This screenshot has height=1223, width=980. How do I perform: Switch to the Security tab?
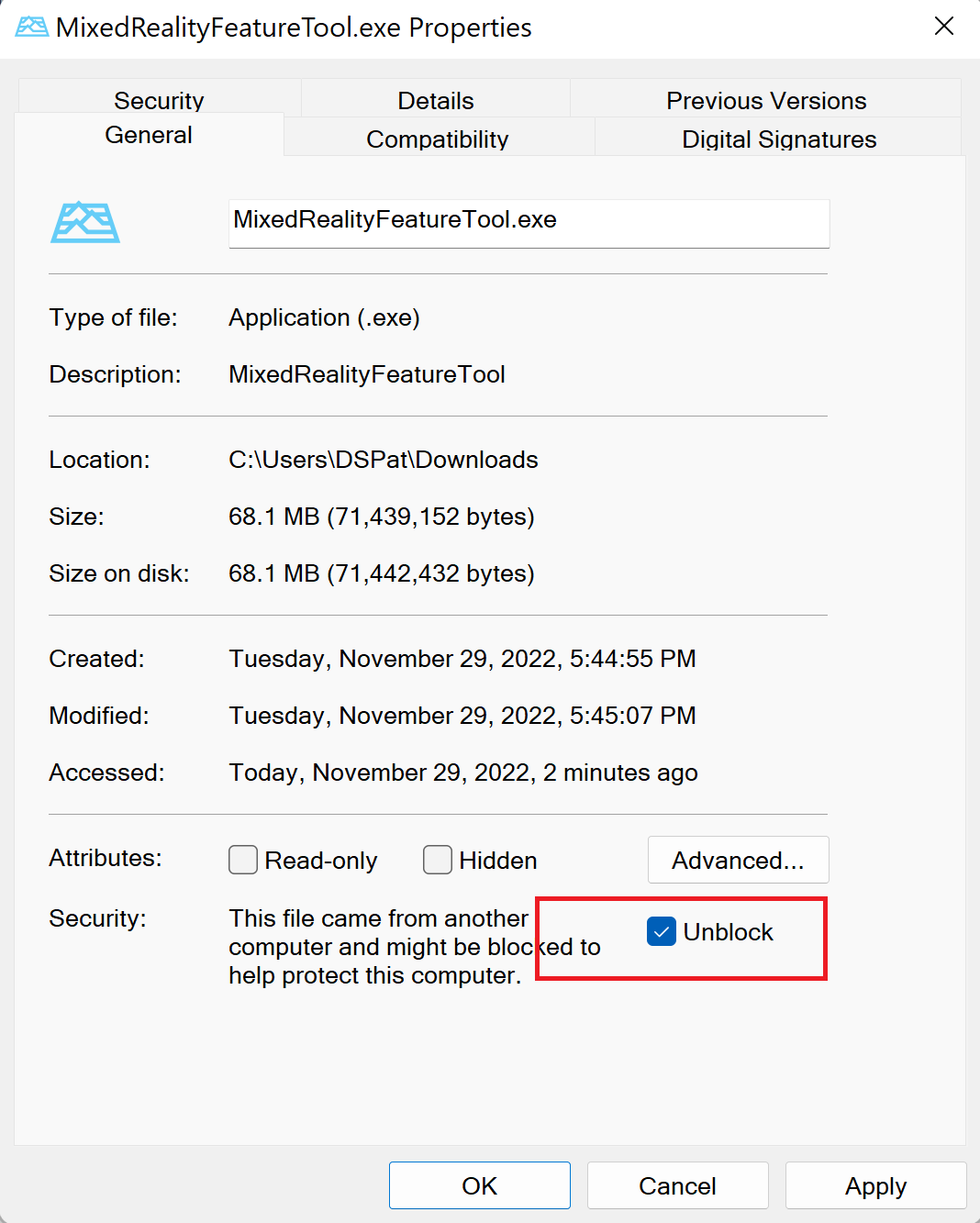(x=158, y=99)
